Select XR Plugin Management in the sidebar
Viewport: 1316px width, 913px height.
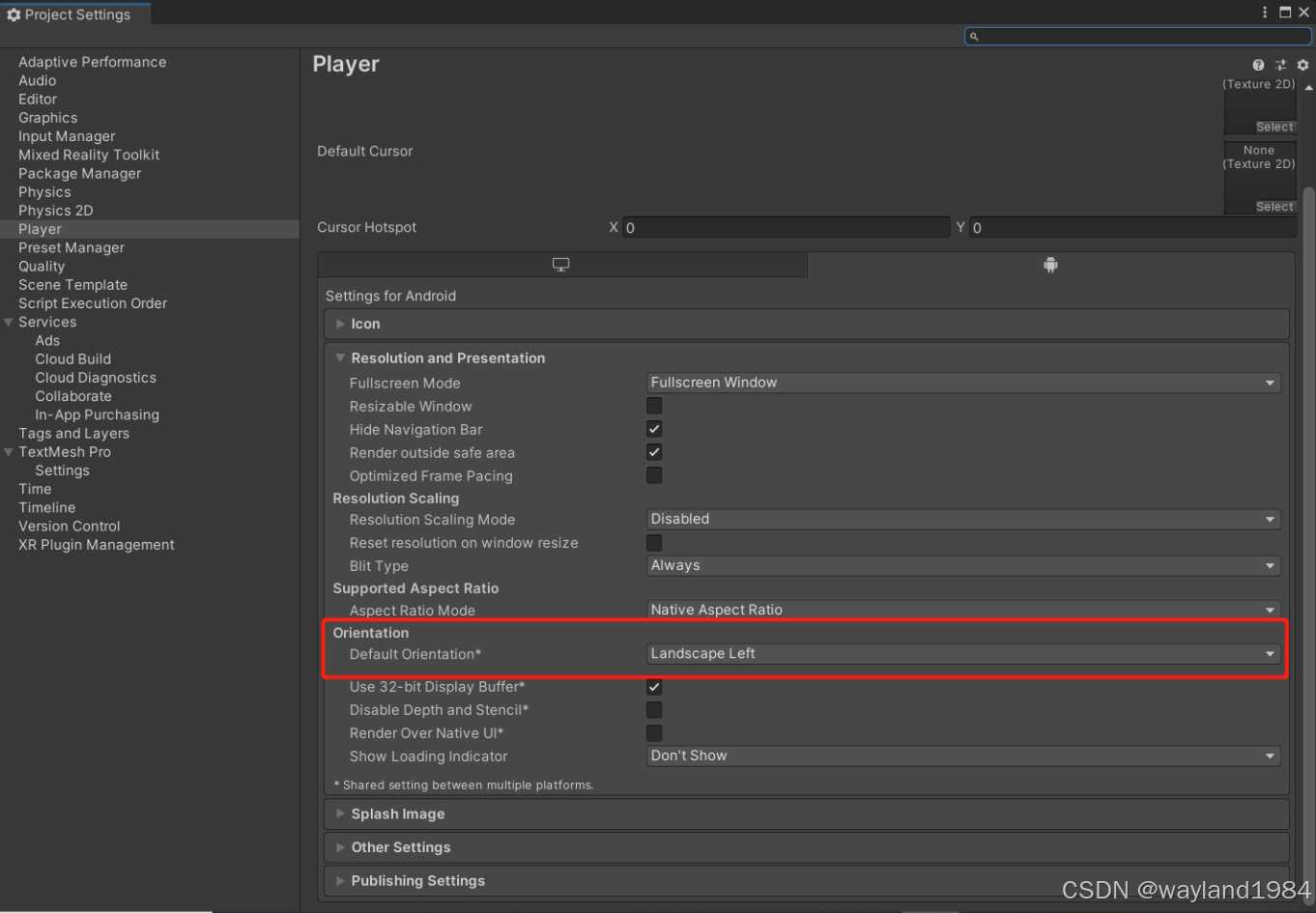click(96, 544)
